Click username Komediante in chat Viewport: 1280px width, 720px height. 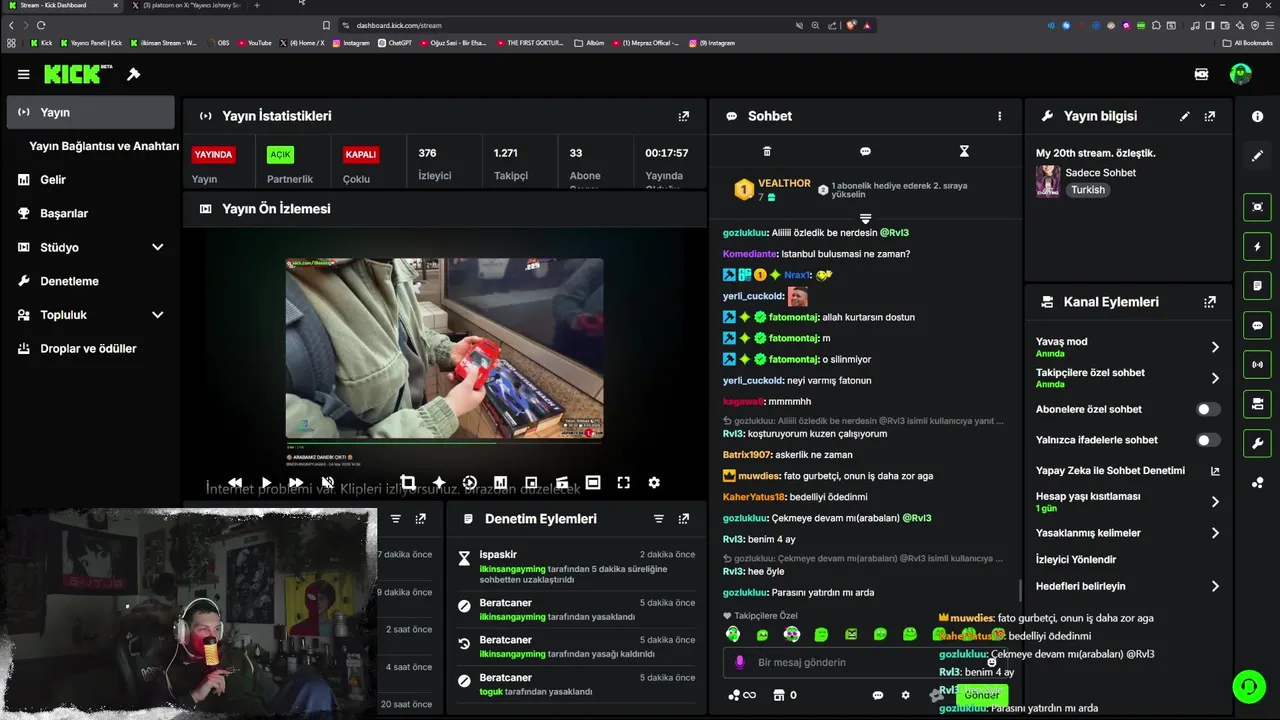point(750,254)
